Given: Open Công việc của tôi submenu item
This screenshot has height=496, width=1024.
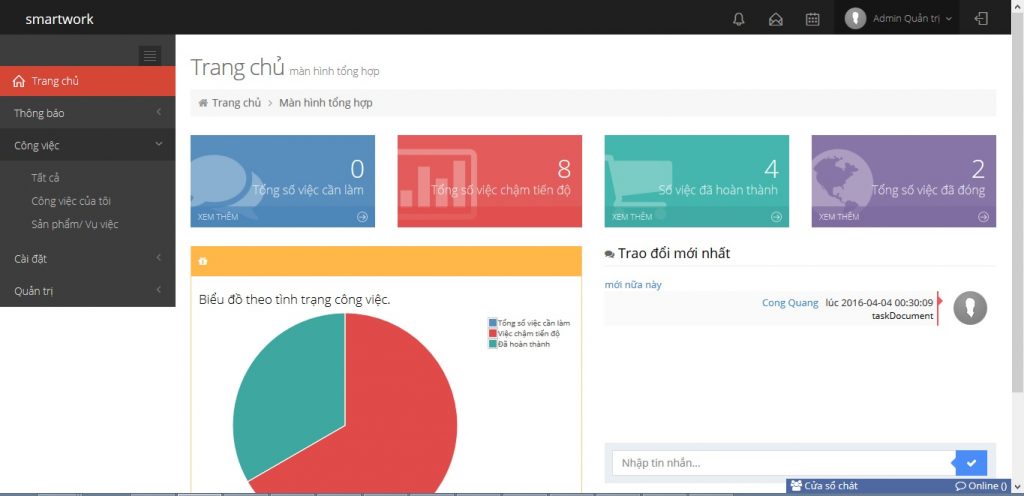Looking at the screenshot, I should [x=71, y=201].
